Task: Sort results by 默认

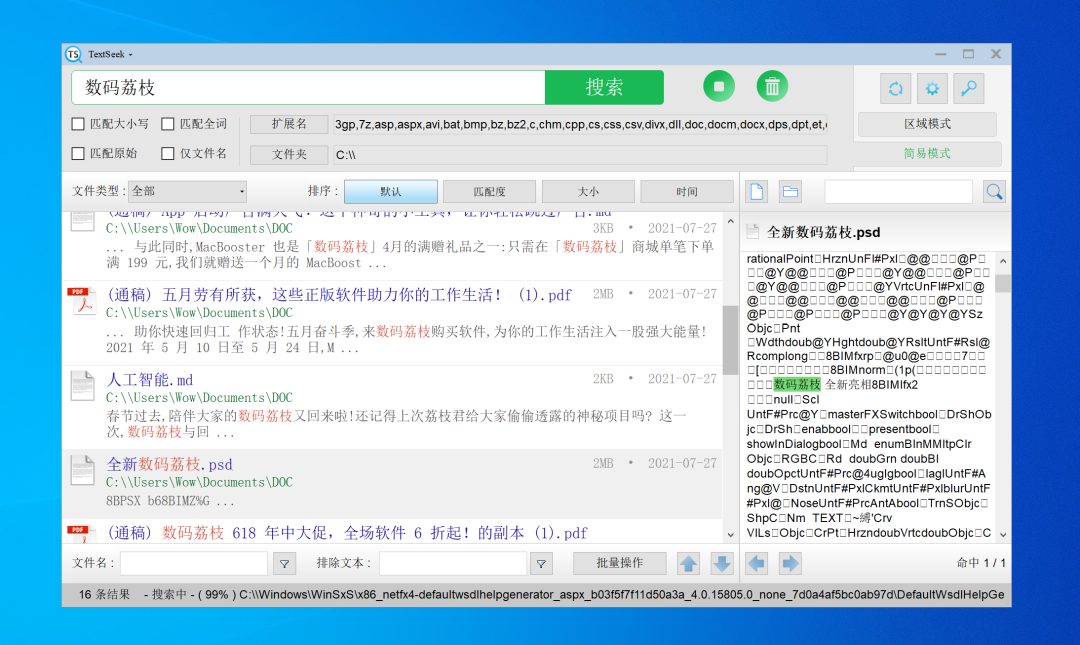Action: click(391, 192)
